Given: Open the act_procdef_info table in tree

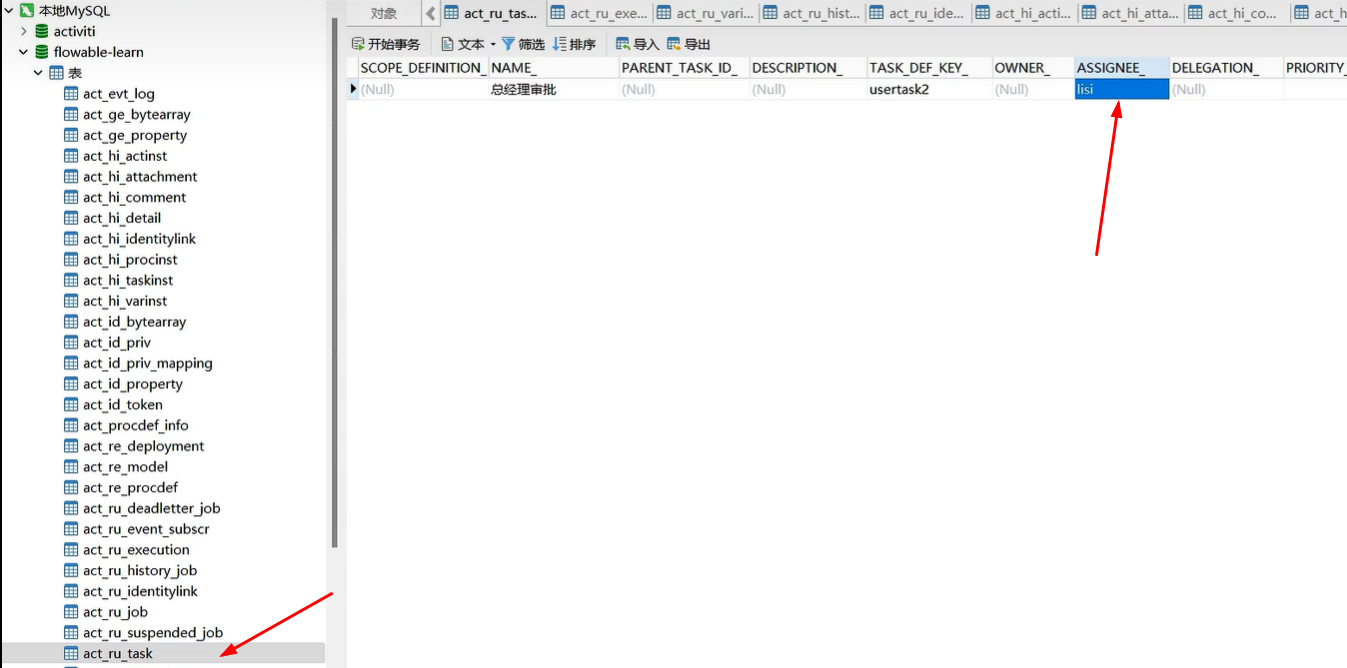Looking at the screenshot, I should coord(136,425).
